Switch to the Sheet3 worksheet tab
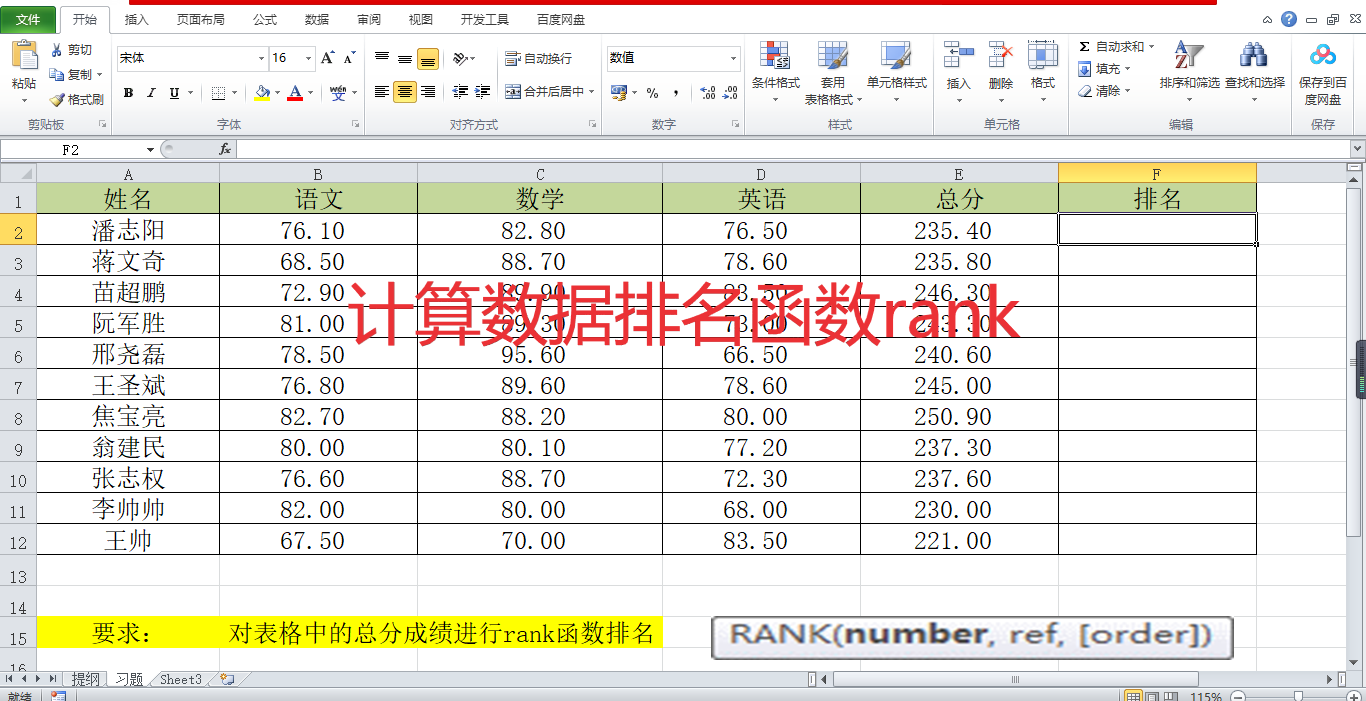Screen dimensions: 1366x701 [x=181, y=679]
